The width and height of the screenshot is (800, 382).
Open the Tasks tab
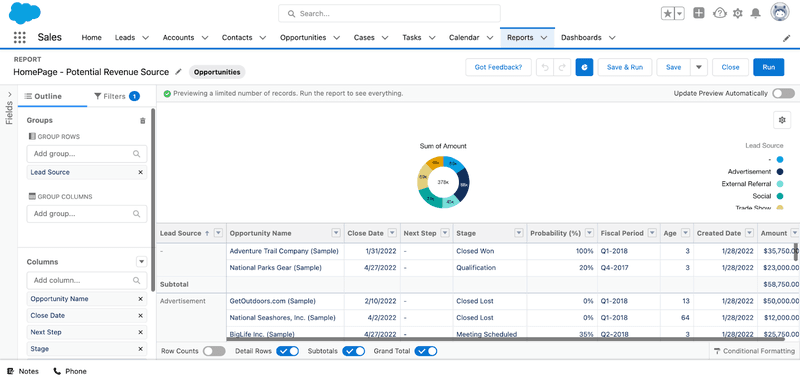(x=412, y=38)
